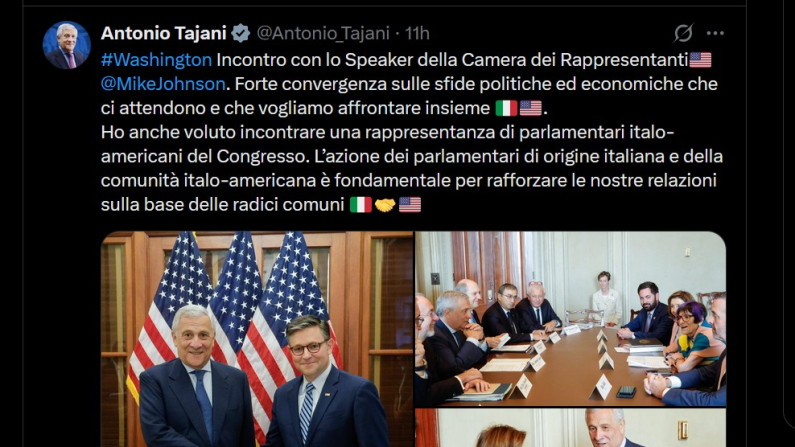Open the @MikeJohnson mention

click(163, 84)
